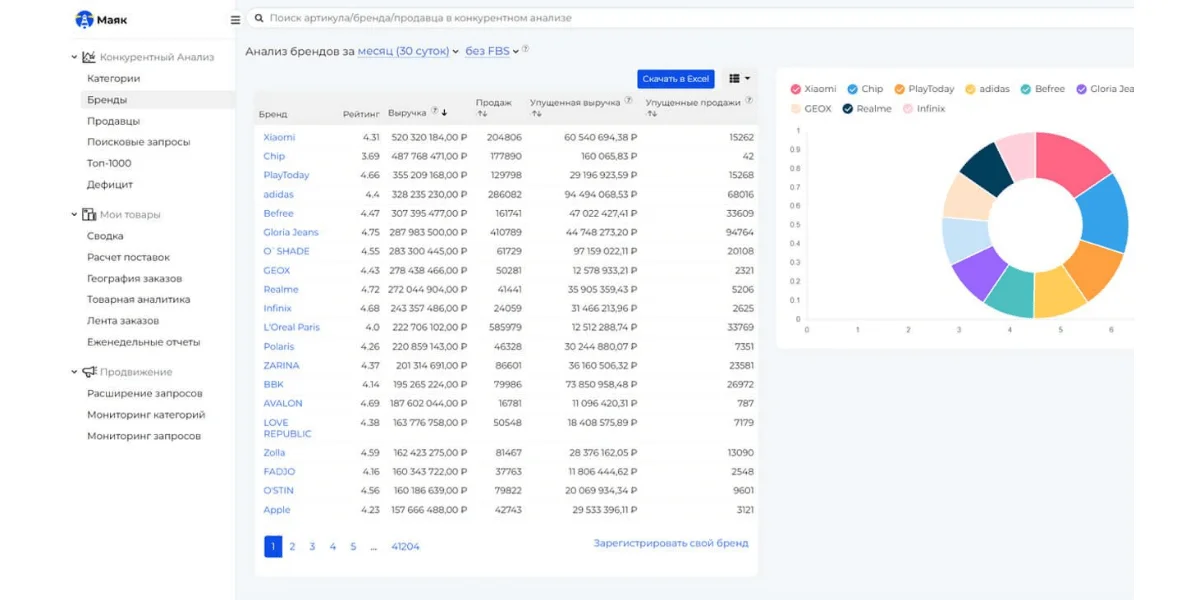Sort by Выручка using descending arrow

(444, 112)
